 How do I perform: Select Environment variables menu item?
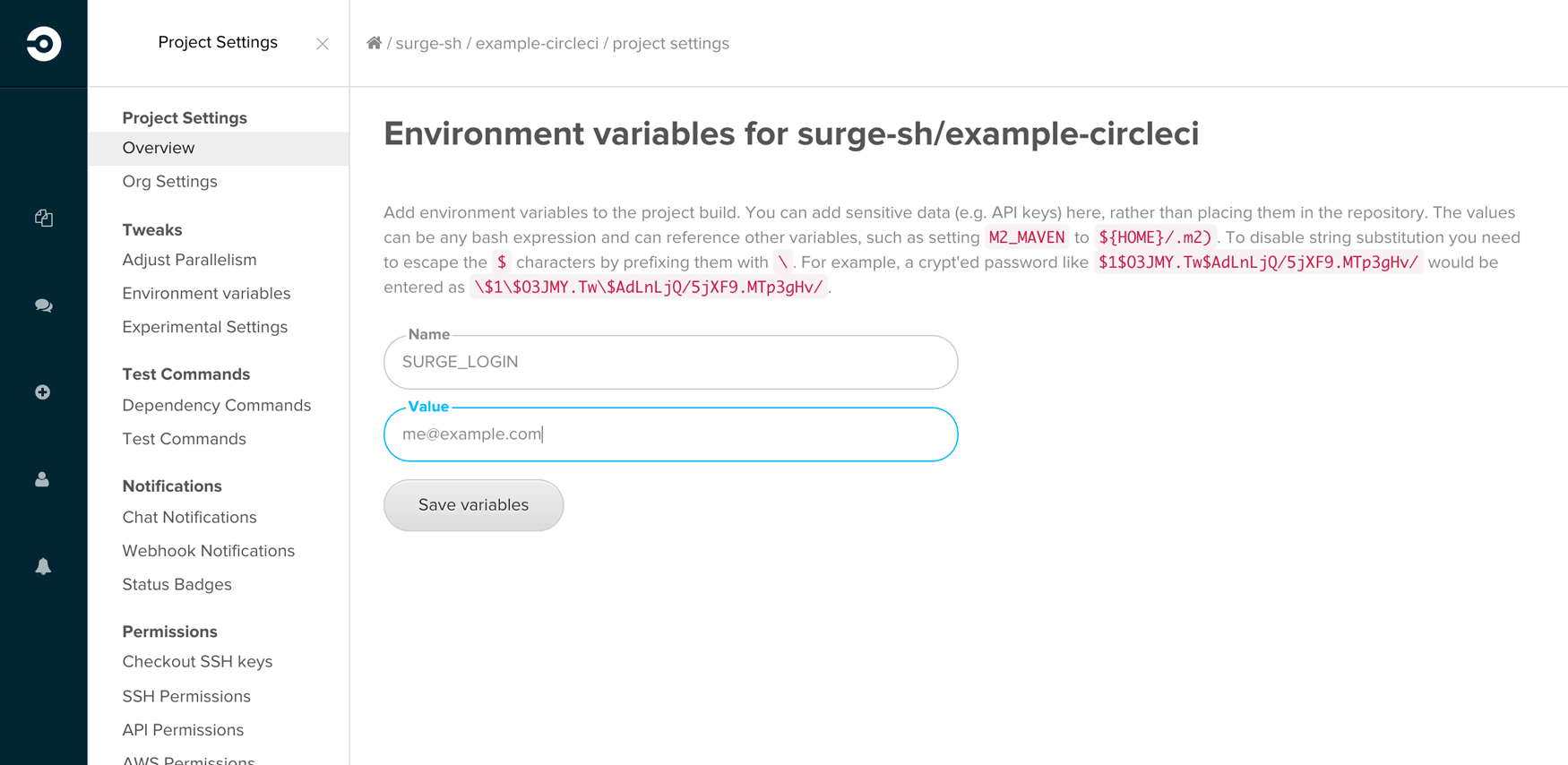pyautogui.click(x=206, y=294)
